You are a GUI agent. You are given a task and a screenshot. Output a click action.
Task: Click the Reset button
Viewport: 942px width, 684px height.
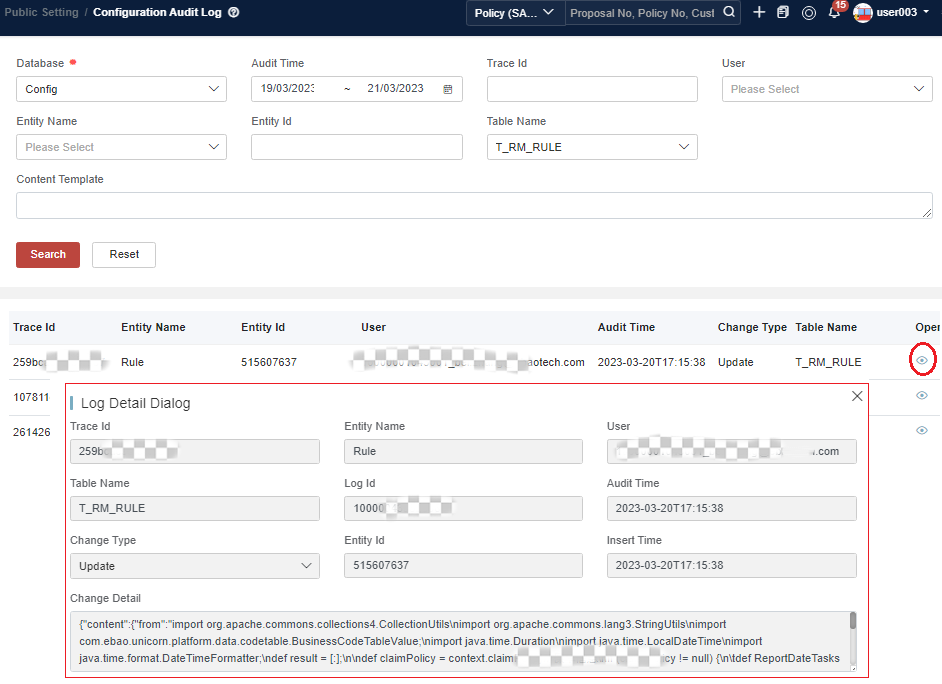pyautogui.click(x=123, y=254)
